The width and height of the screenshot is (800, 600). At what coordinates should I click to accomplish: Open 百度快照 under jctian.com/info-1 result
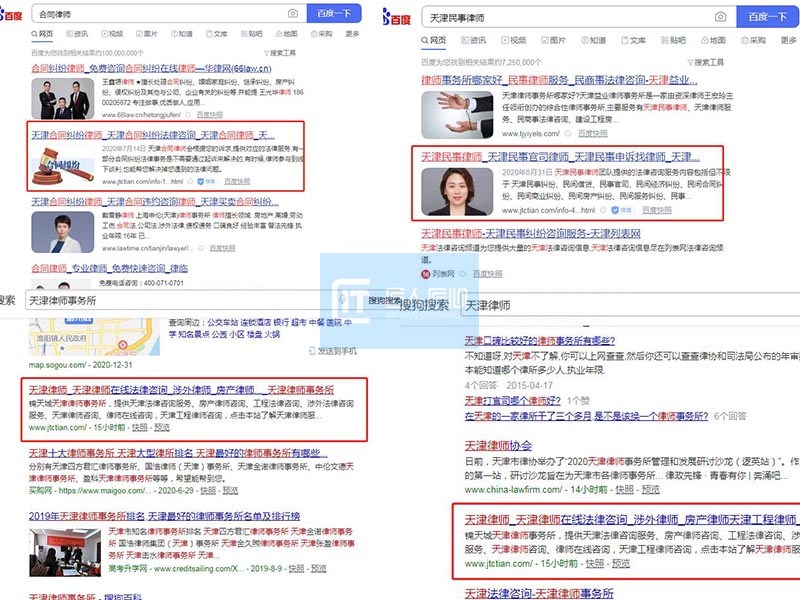237,182
